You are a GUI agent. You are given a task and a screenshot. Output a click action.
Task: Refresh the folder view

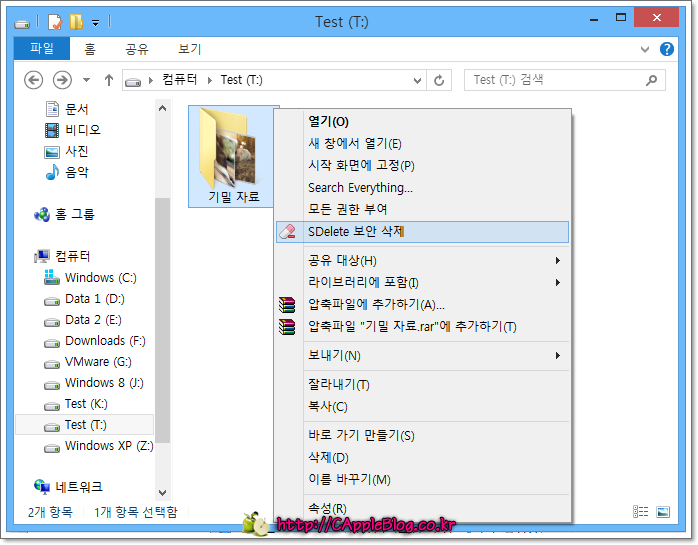[x=439, y=80]
